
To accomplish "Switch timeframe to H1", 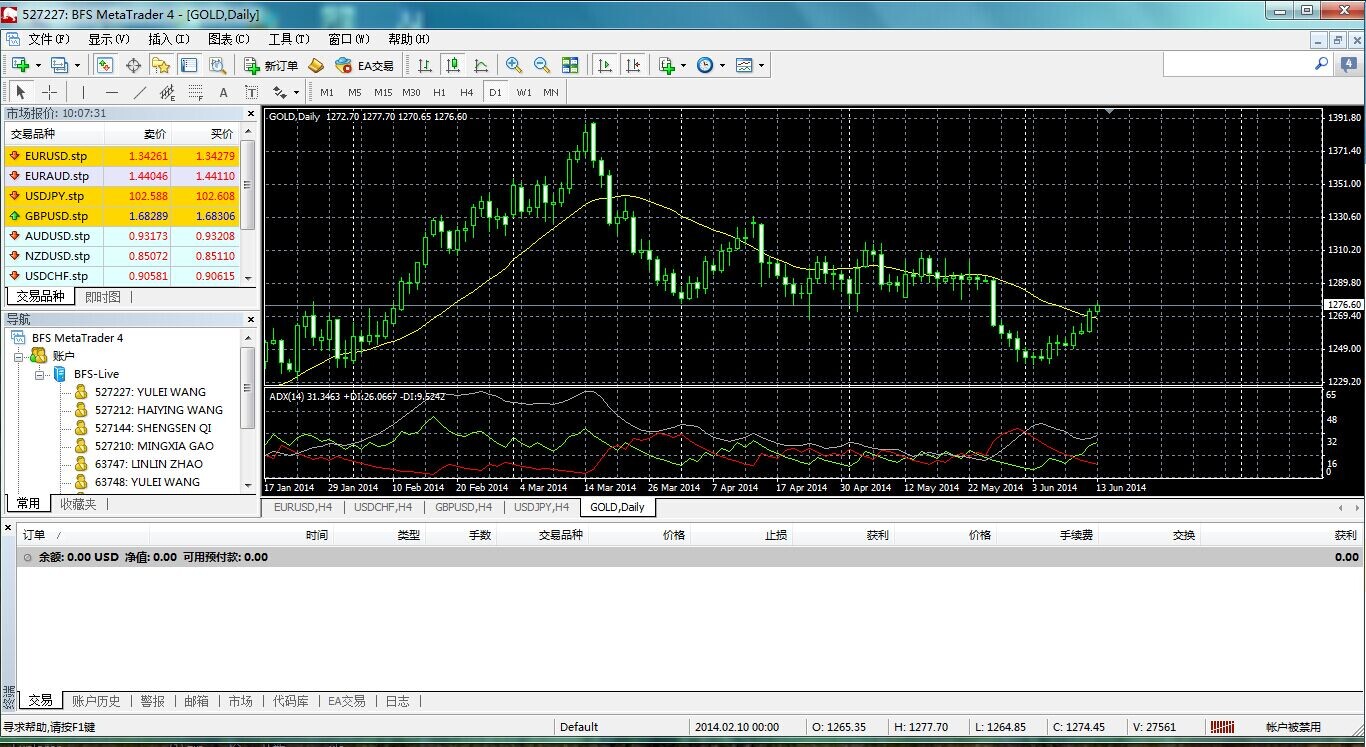I will pyautogui.click(x=439, y=92).
